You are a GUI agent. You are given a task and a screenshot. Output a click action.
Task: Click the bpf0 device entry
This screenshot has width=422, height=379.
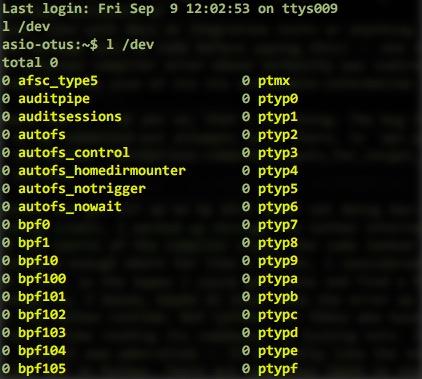[34, 225]
